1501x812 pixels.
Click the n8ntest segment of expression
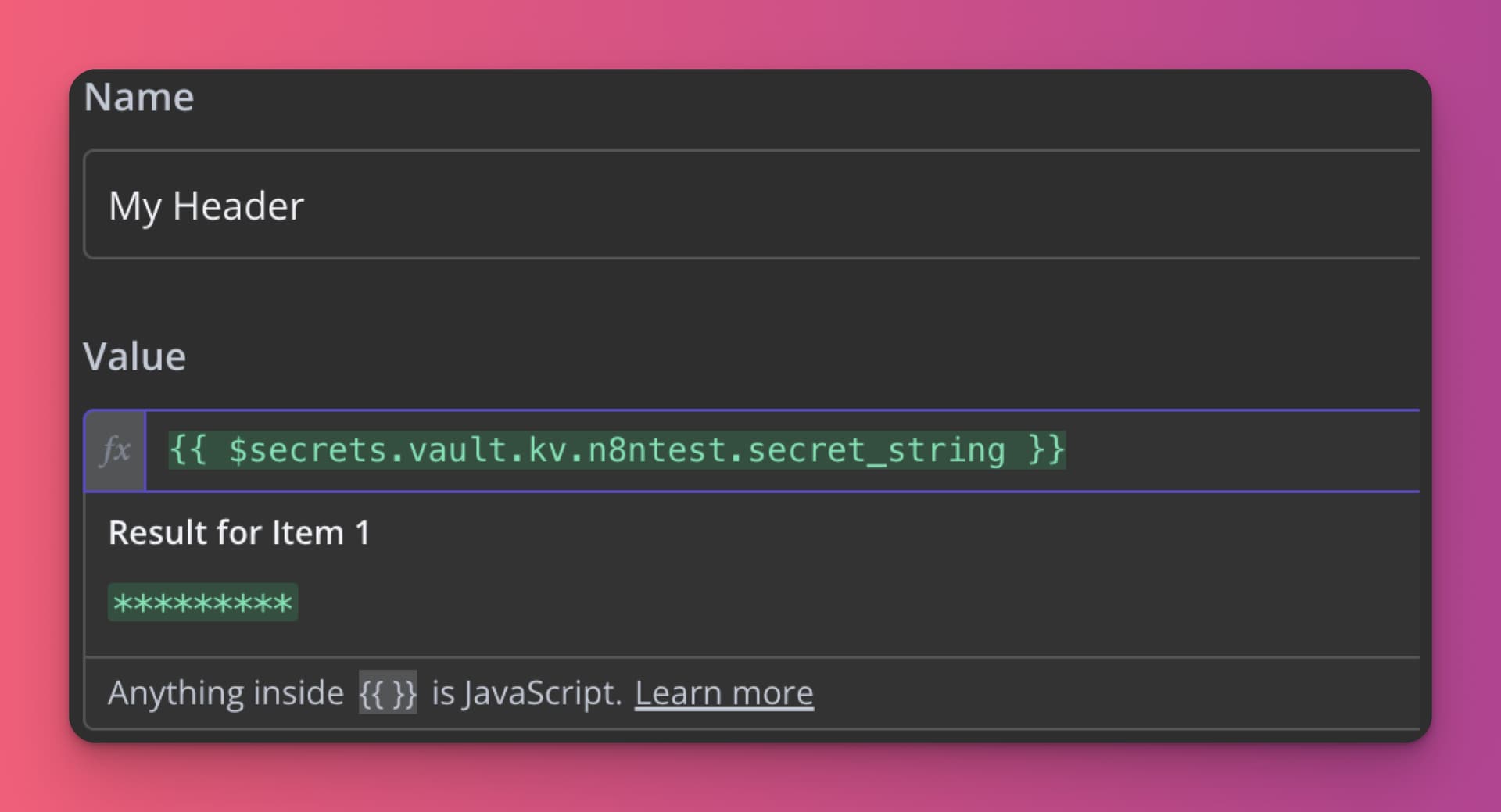click(656, 450)
